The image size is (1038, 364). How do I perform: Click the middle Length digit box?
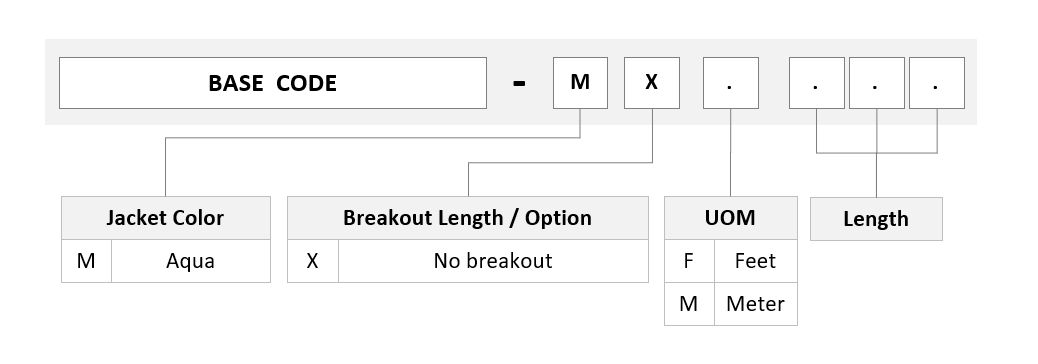coord(876,83)
